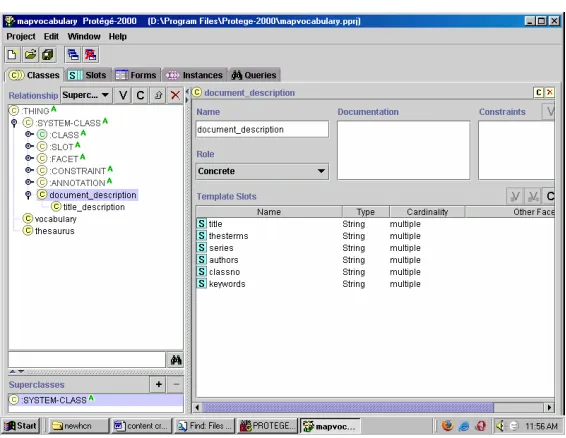Click the Save Project toolbar icon
Image resolution: width=566 pixels, height=438 pixels.
pyautogui.click(x=48, y=55)
